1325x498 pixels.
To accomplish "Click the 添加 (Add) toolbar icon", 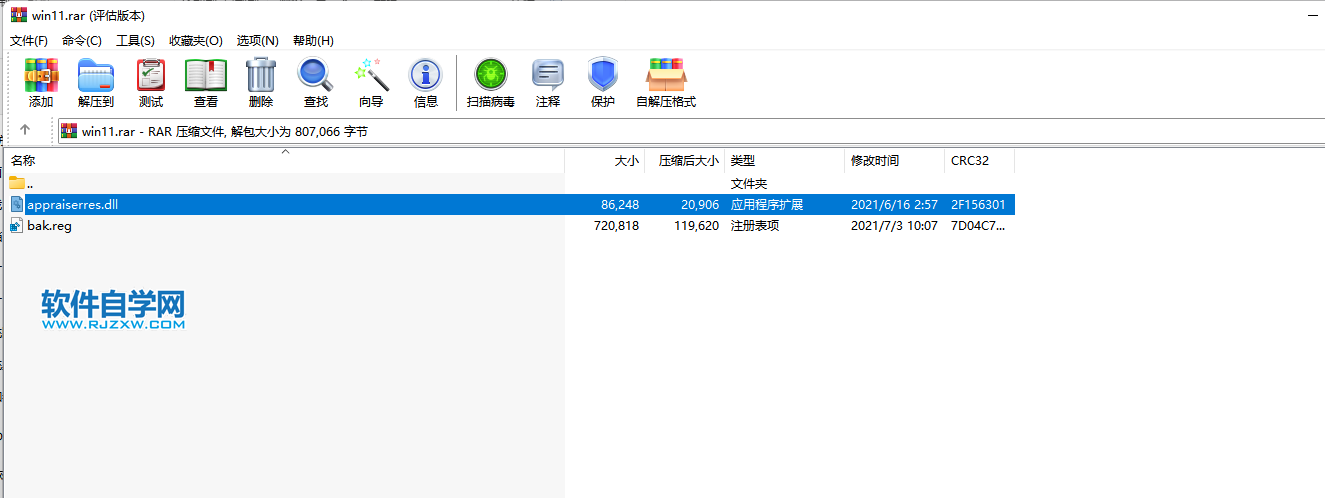I will [41, 83].
